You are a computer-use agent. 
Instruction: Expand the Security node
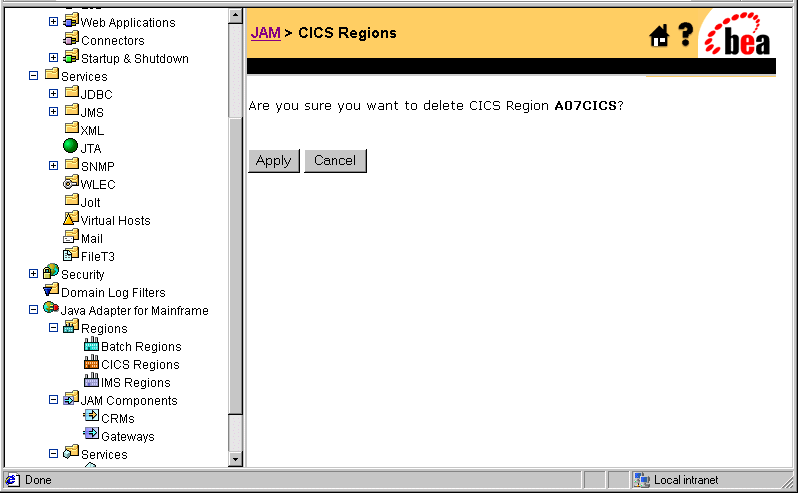(x=34, y=274)
